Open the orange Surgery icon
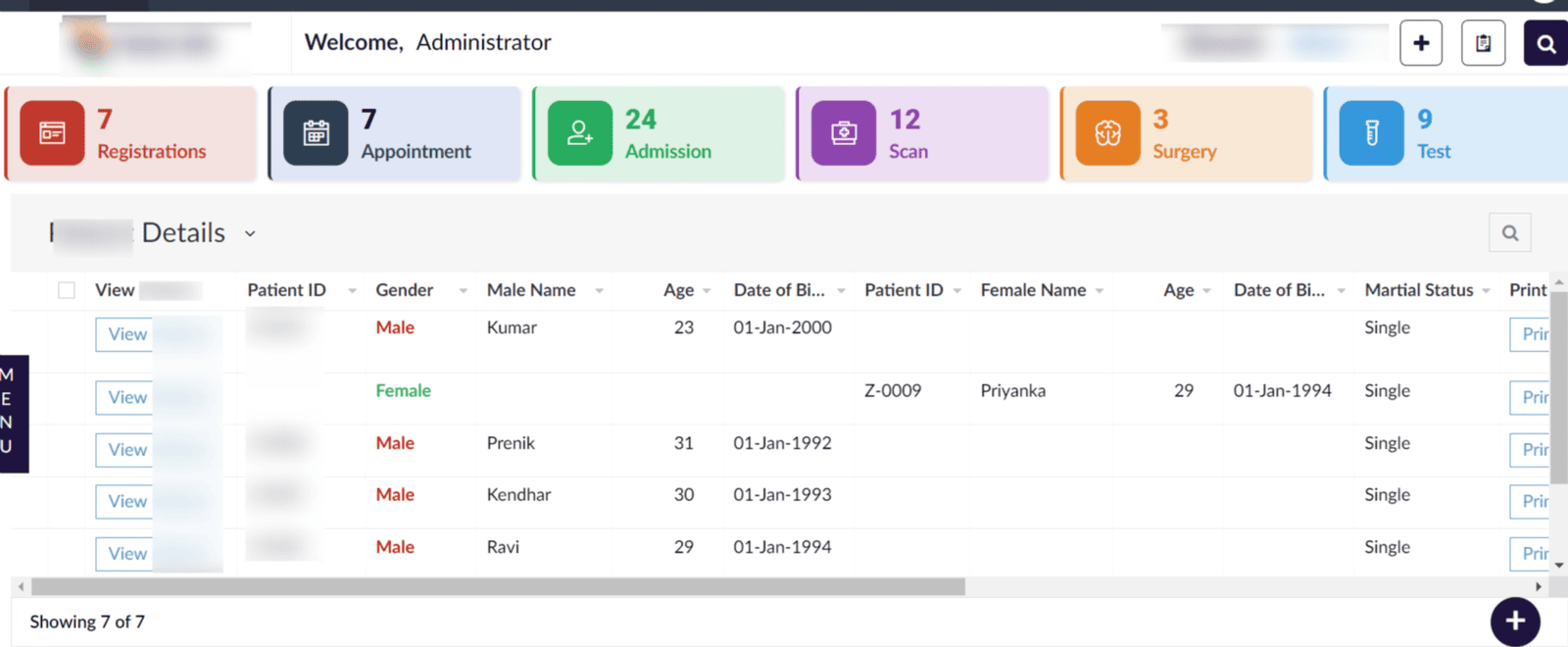Screen dimensions: 1568x647 click(x=1107, y=133)
